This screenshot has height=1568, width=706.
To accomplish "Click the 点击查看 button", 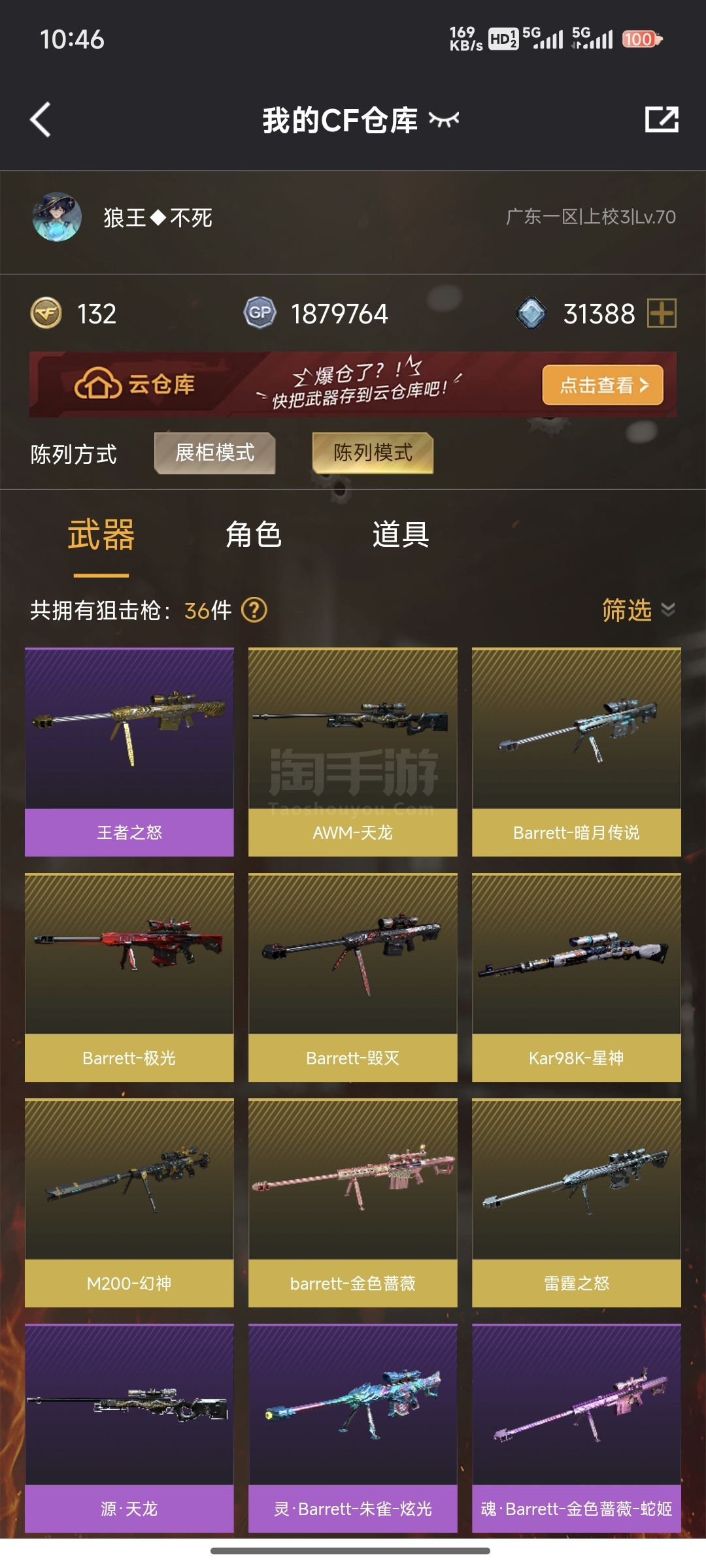I will pyautogui.click(x=603, y=385).
